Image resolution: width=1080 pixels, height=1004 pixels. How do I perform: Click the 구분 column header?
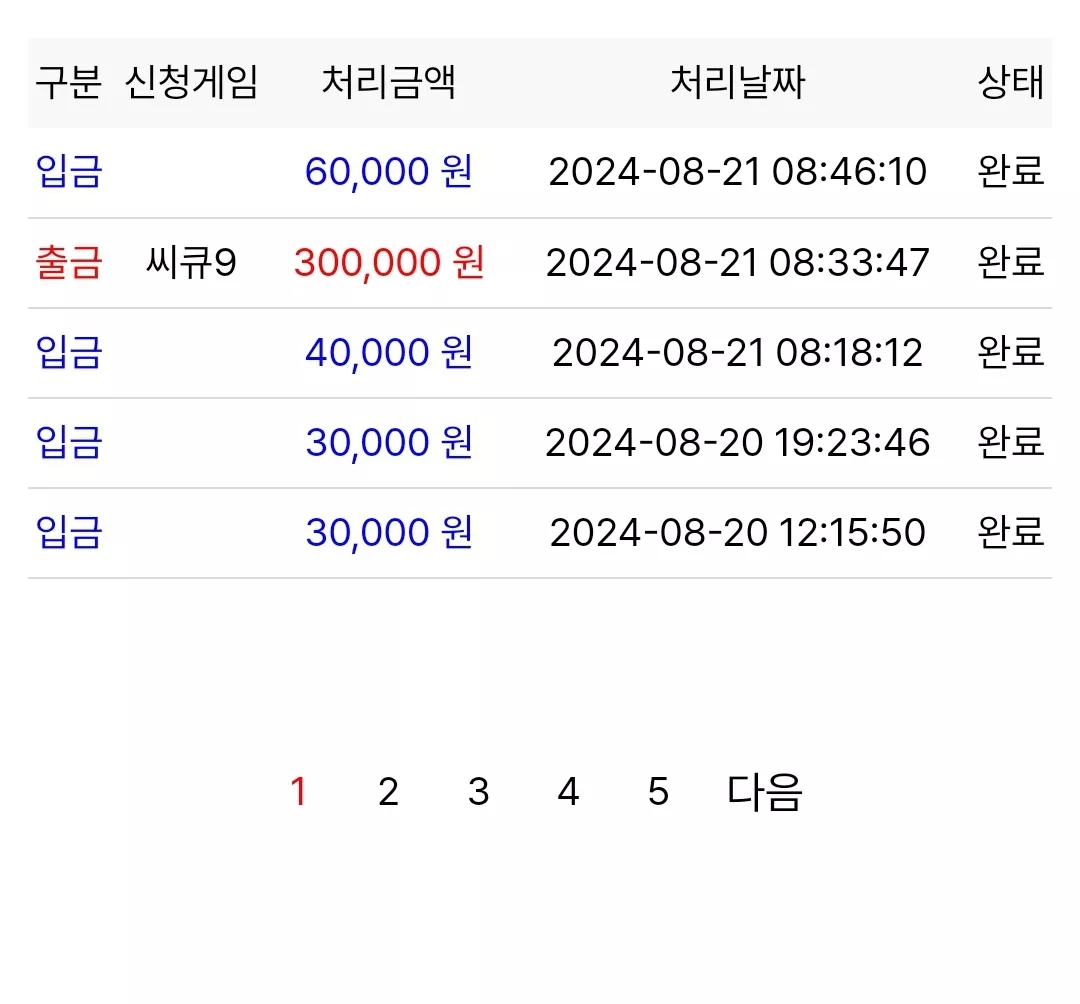point(68,83)
